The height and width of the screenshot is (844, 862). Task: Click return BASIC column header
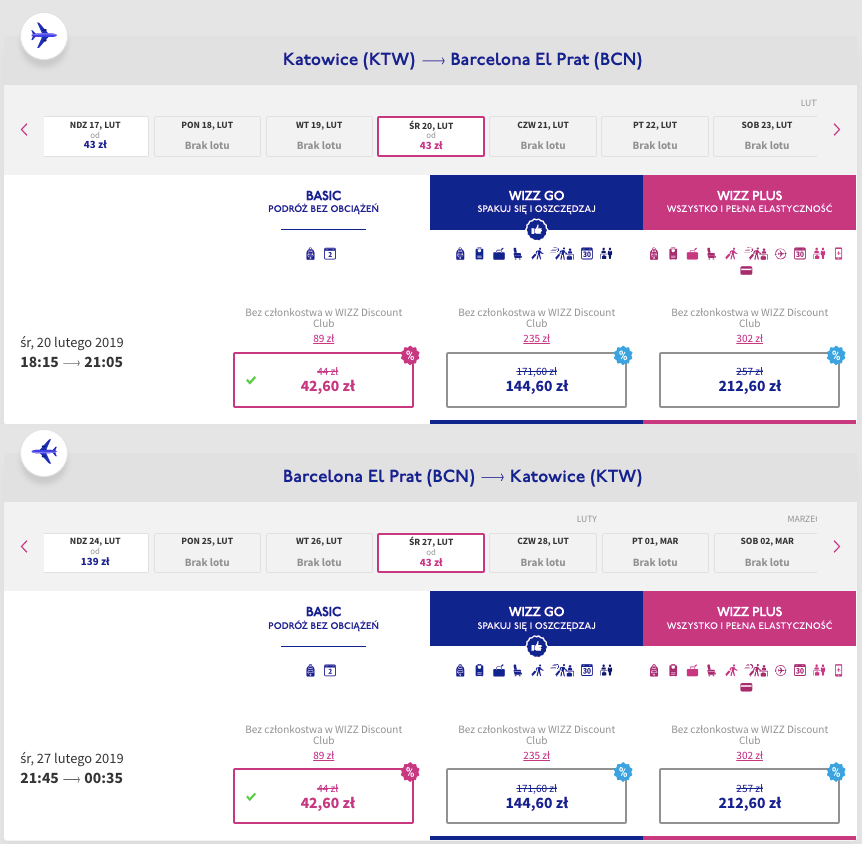pyautogui.click(x=323, y=618)
